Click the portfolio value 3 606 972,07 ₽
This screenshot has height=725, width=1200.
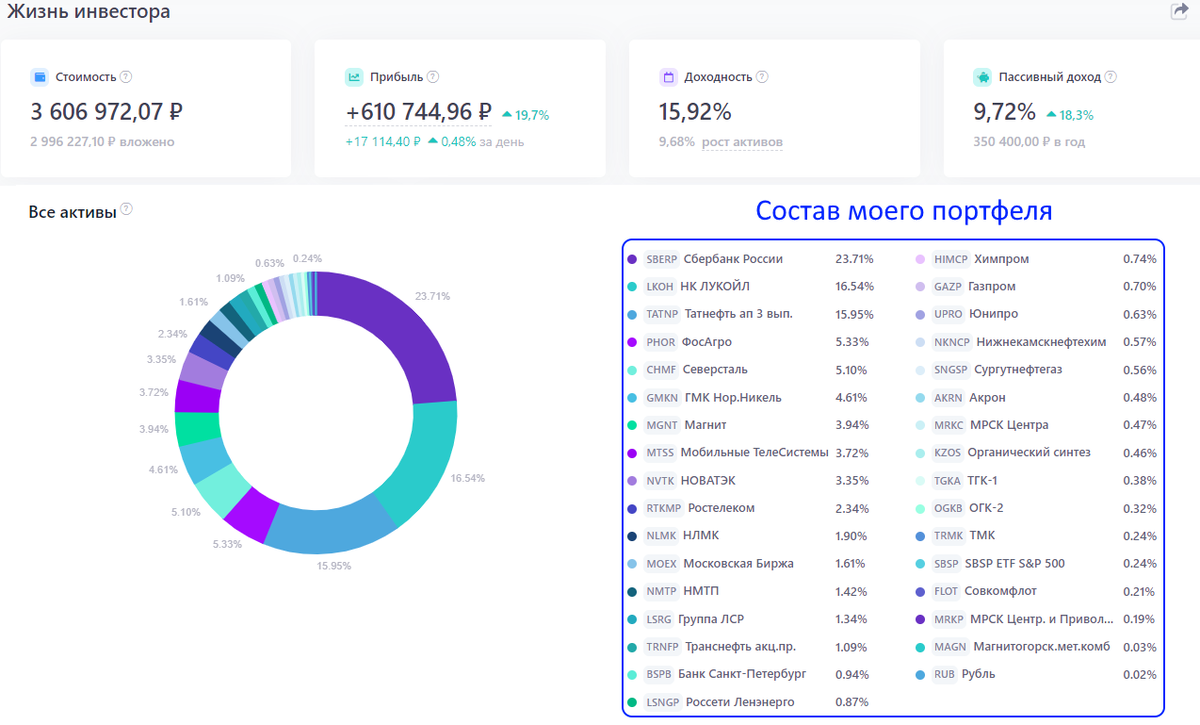click(106, 112)
